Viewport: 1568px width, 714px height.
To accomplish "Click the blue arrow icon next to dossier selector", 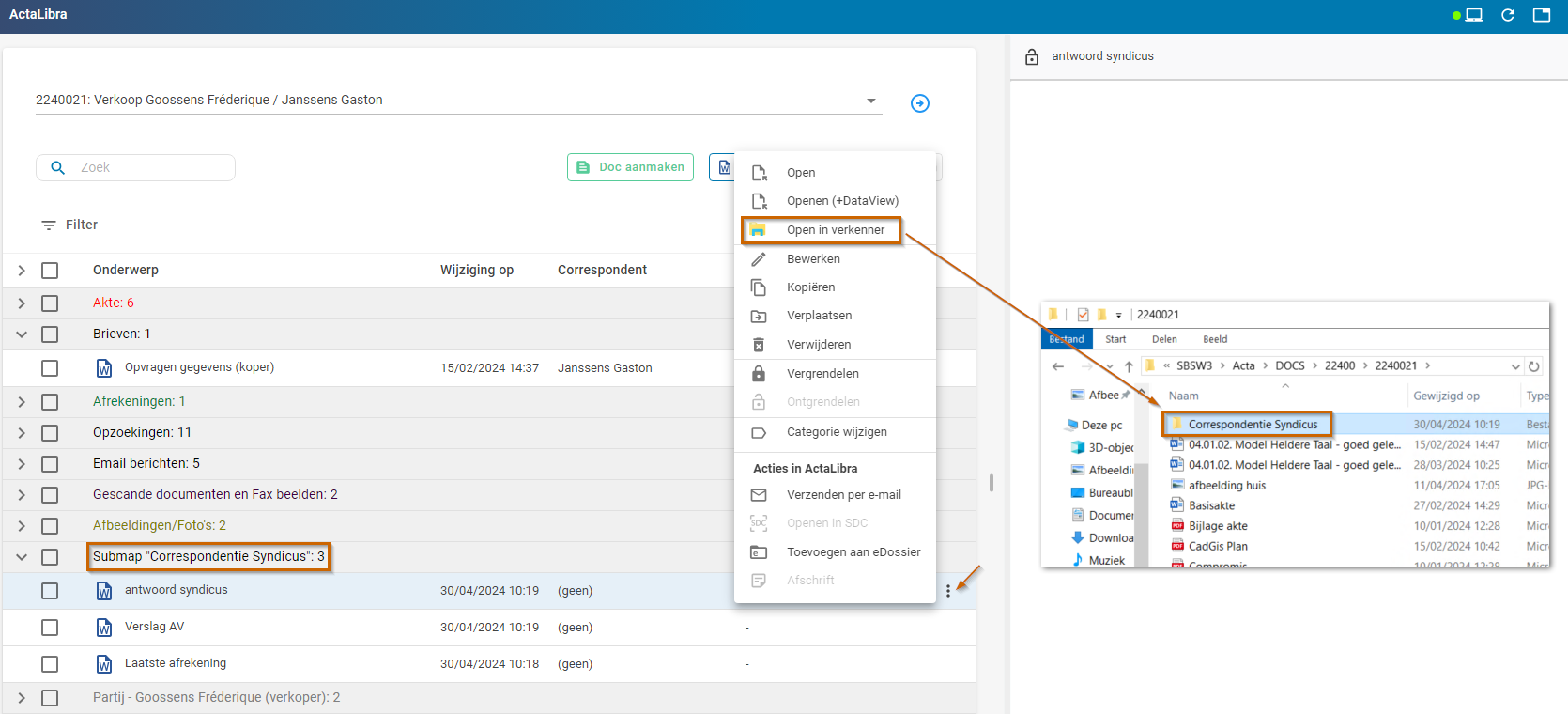I will pos(920,103).
